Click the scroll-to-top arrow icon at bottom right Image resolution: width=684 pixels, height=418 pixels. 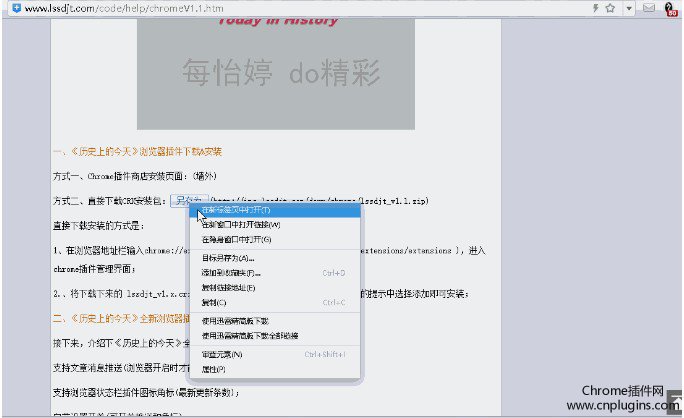click(674, 401)
